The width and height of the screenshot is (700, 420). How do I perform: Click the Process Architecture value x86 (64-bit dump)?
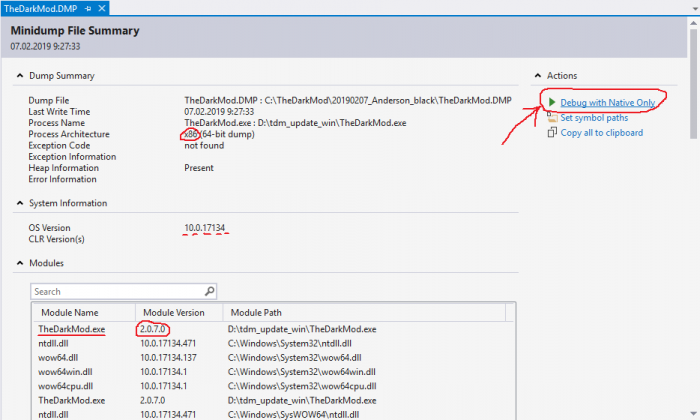coord(219,134)
